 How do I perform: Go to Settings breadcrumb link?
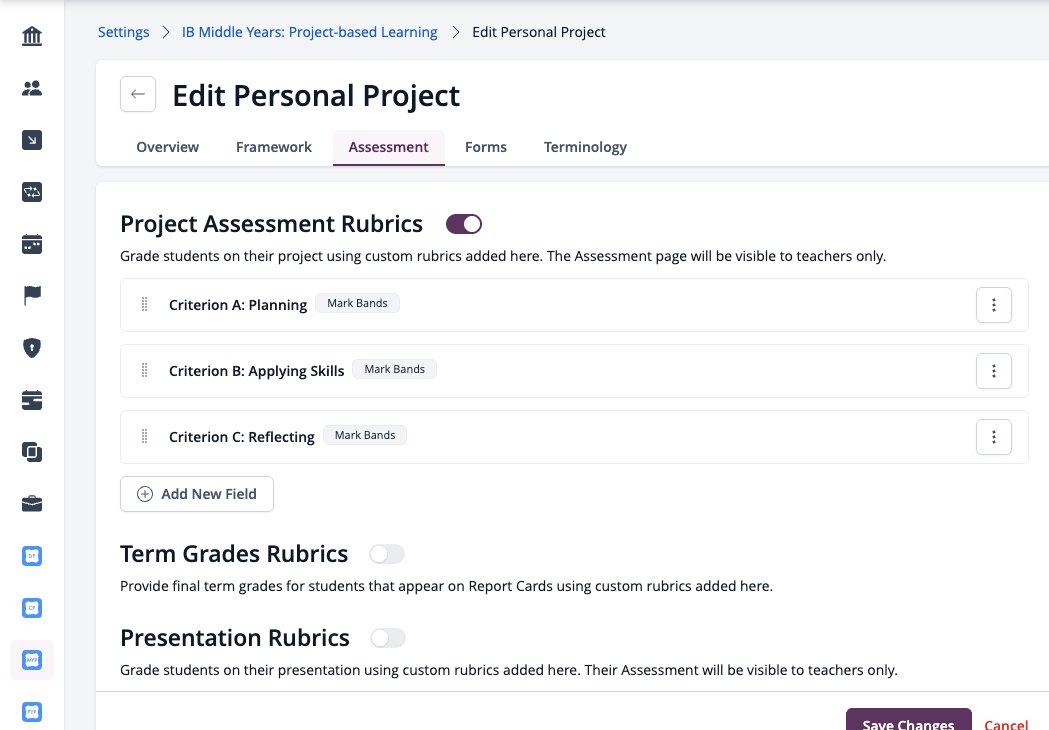point(124,32)
